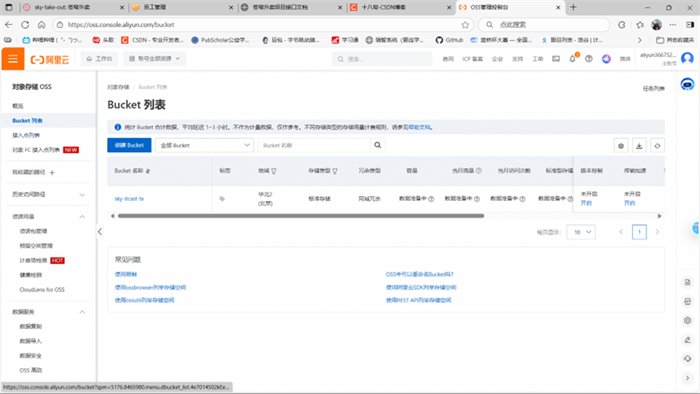Open bucket sky-itcast-tx
700x394 pixels.
click(129, 199)
